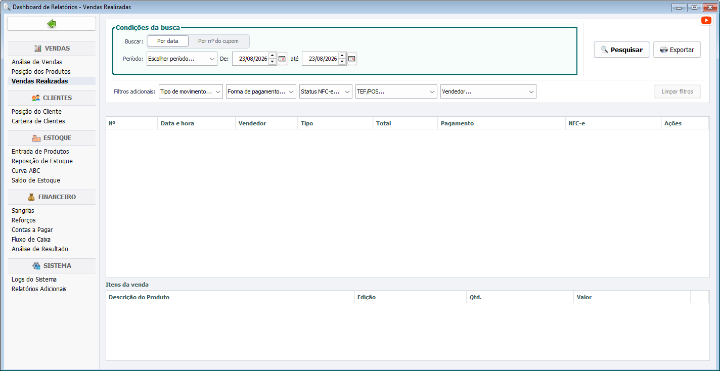
Task: Sort table by 'Vendedor' column header
Action: (x=266, y=123)
